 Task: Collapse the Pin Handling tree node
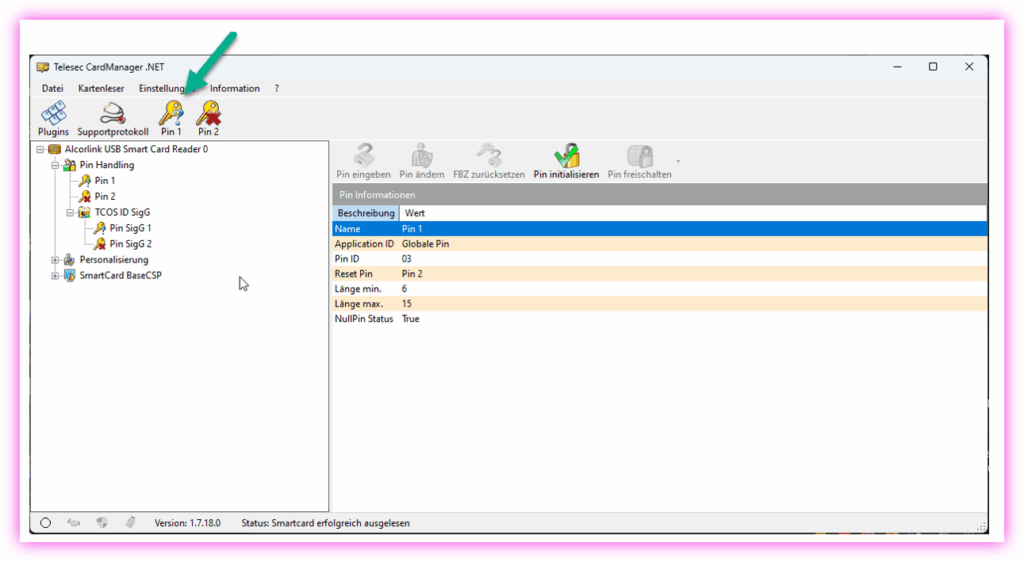click(x=55, y=165)
